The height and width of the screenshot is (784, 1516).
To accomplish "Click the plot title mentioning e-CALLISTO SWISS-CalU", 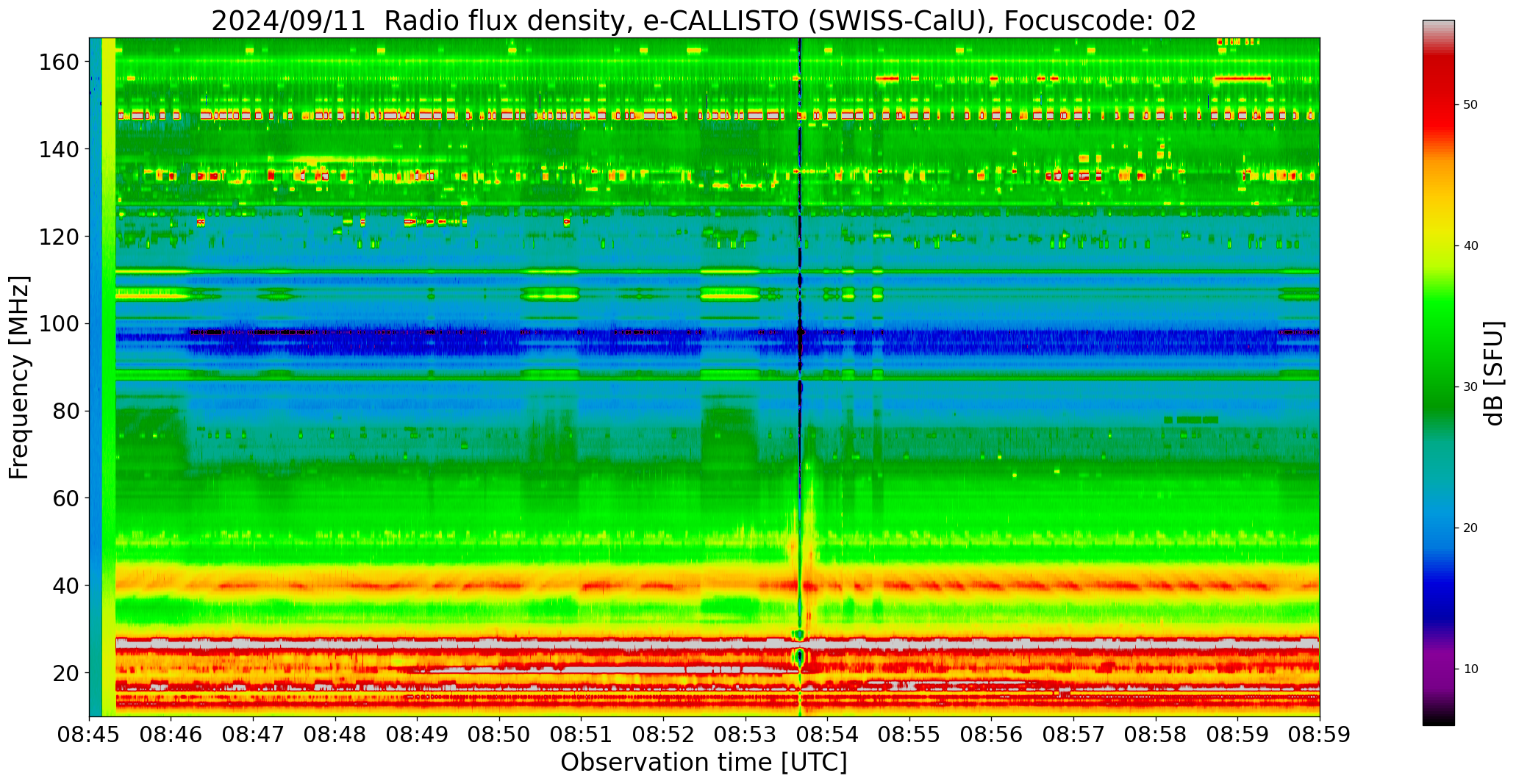I will pos(704,21).
